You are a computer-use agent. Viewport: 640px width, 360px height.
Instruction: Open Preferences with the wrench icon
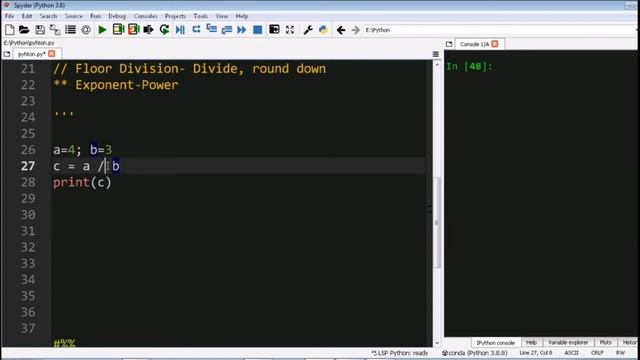(308, 30)
